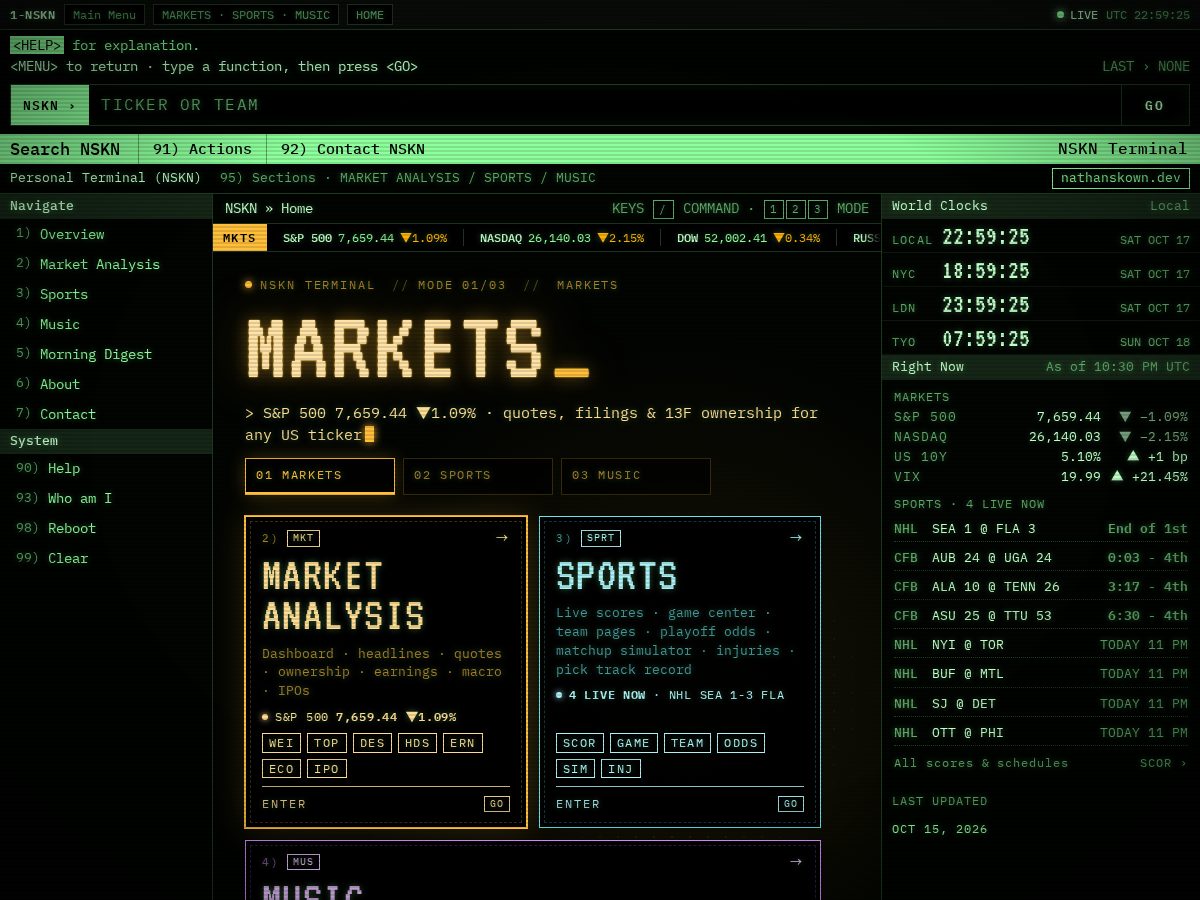Open the nathanskown.dev link
Viewport: 1200px width, 900px height.
coord(1121,178)
